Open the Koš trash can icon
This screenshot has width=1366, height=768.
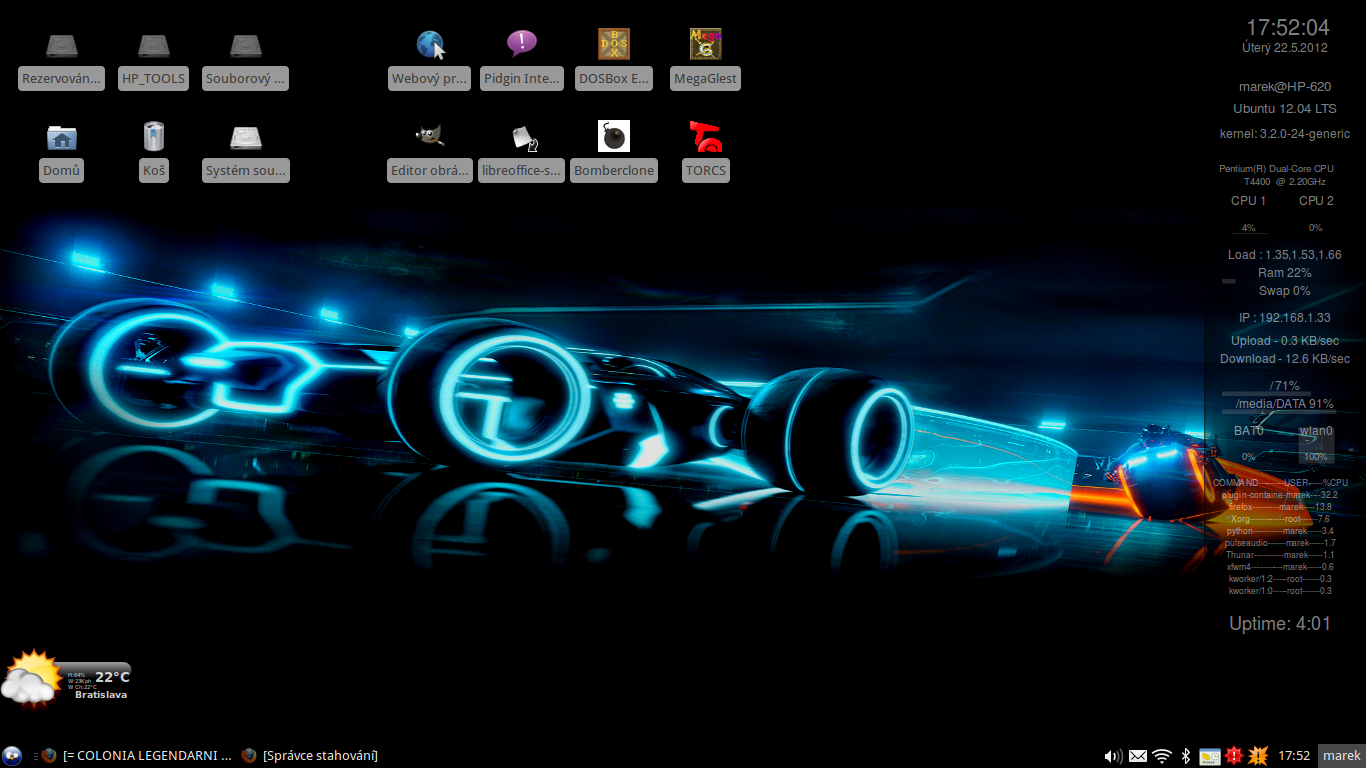(x=153, y=137)
